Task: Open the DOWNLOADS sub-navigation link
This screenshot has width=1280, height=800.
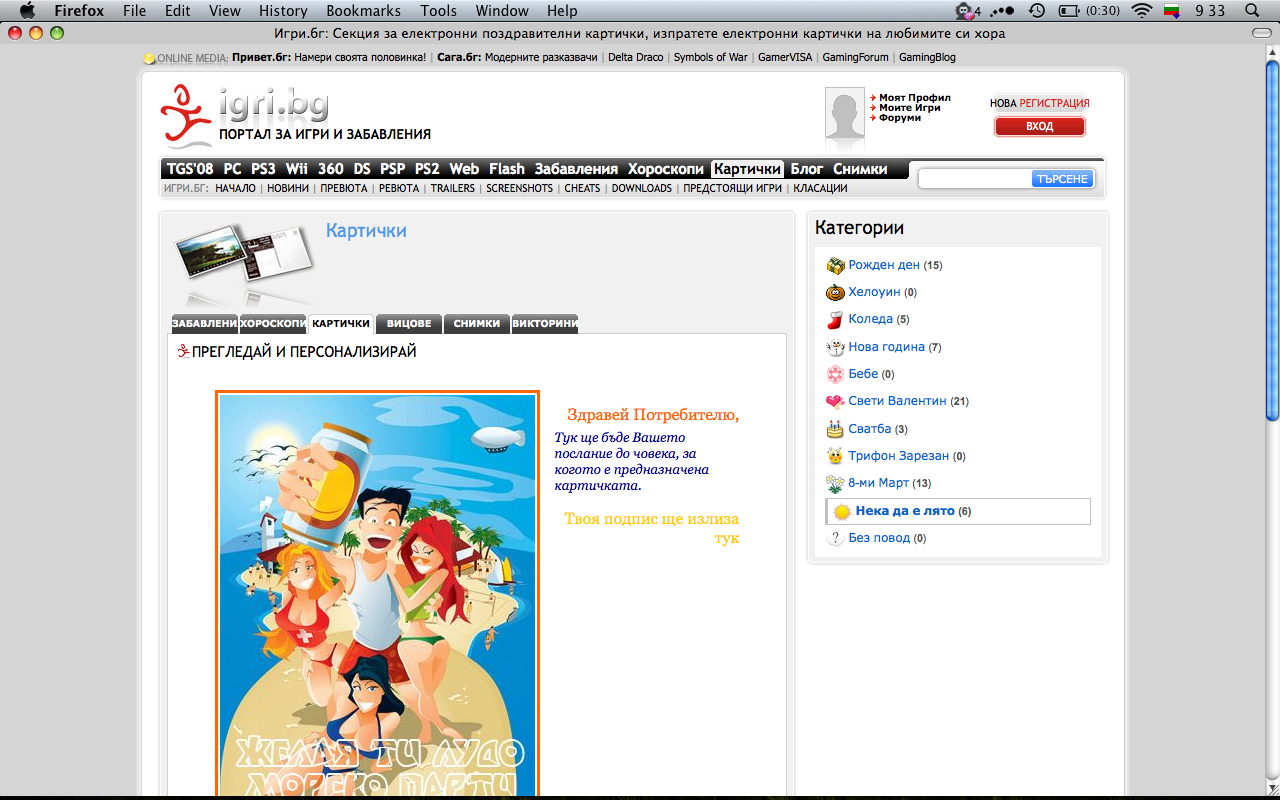Action: pos(642,188)
